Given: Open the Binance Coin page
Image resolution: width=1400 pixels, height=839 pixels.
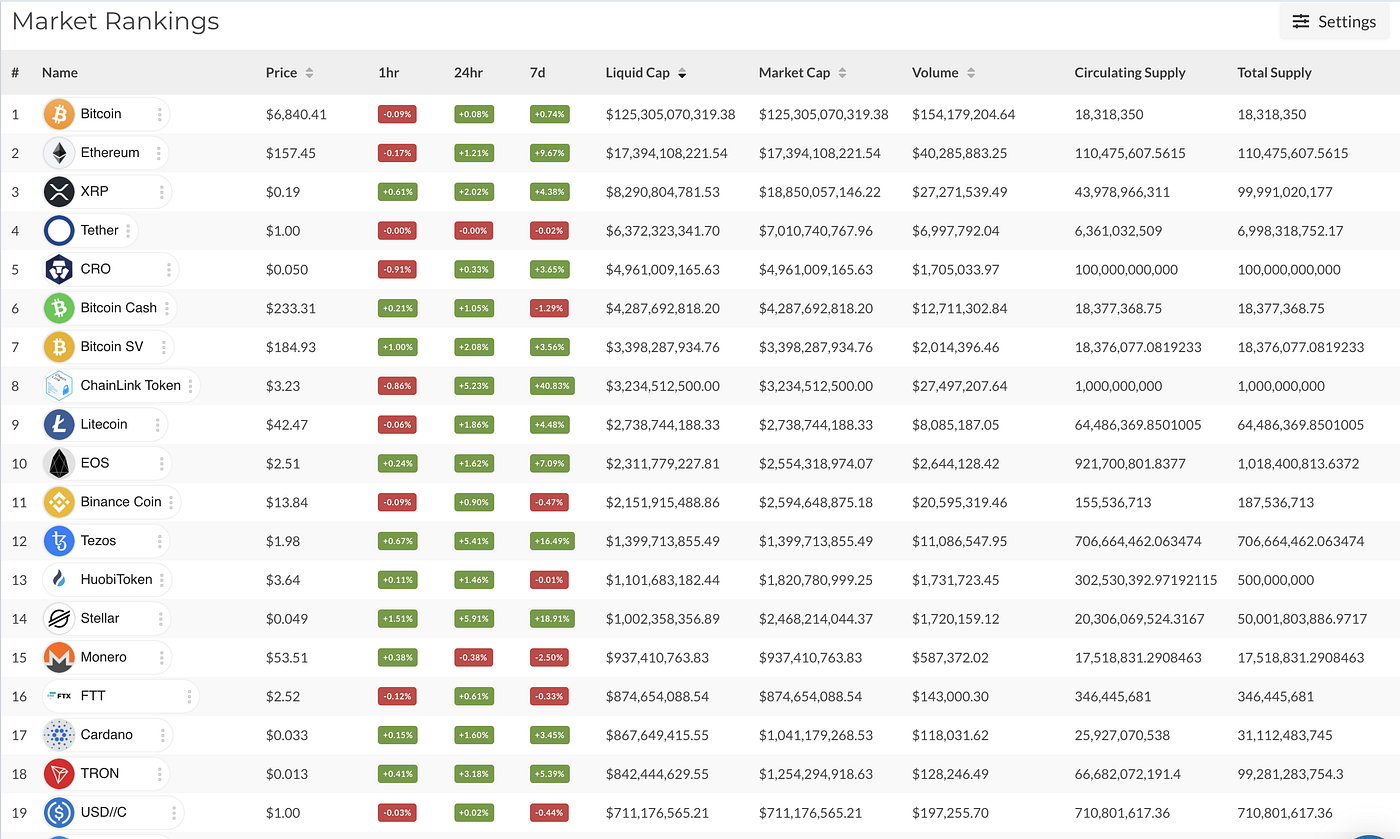Looking at the screenshot, I should pos(121,502).
